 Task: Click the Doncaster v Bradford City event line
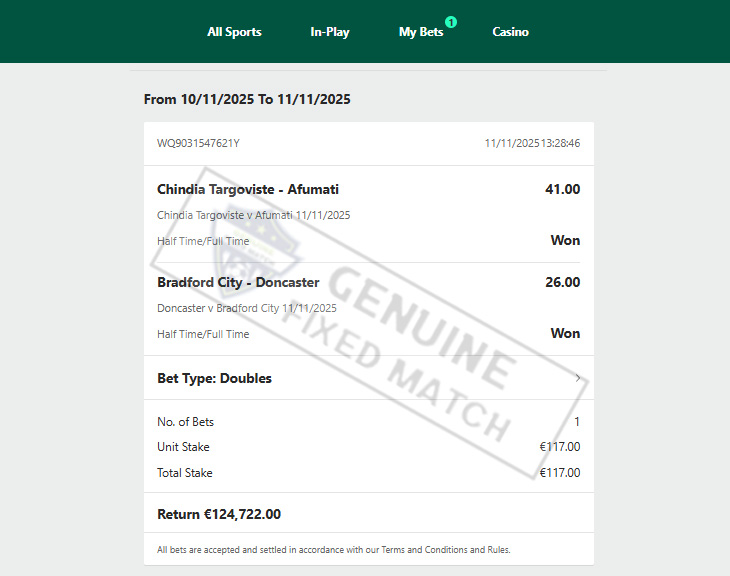[x=246, y=308]
